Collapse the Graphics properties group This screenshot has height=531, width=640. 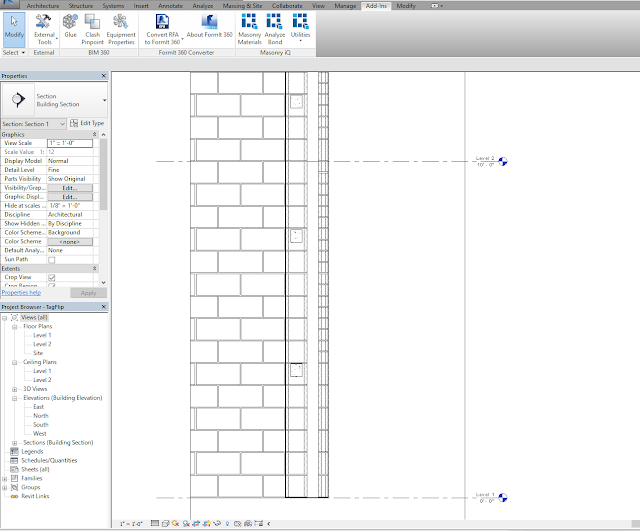click(94, 134)
